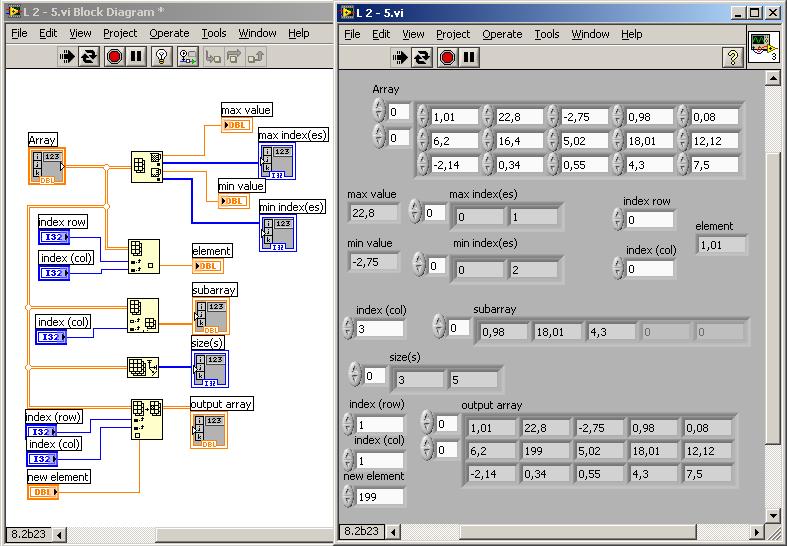Click Run arrow in front panel toolbar
Screen dimensions: 787x546
point(401,58)
